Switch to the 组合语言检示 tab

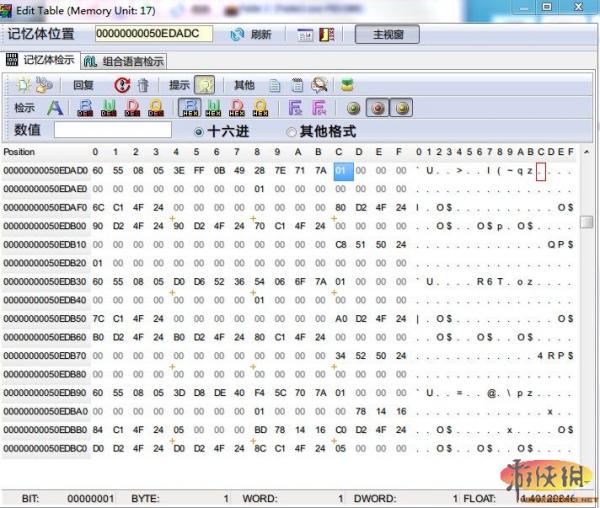coord(124,61)
